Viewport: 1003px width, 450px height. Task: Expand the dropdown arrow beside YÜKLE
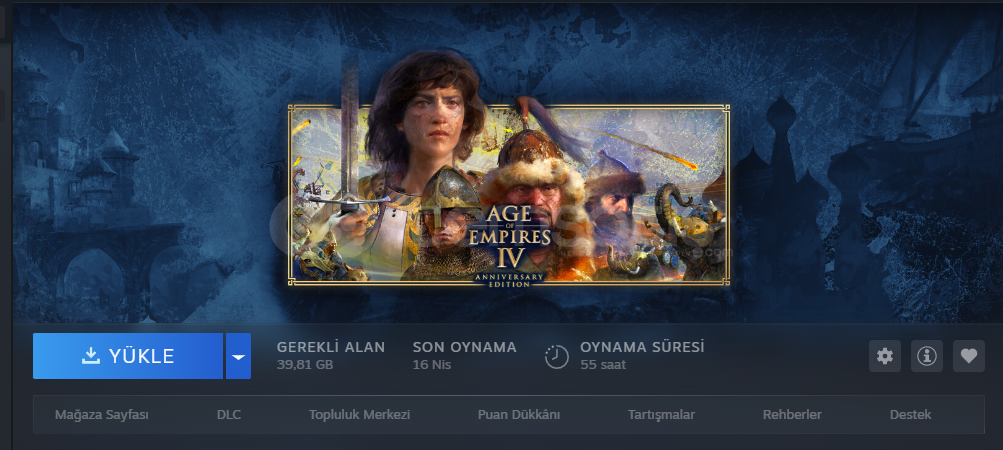pyautogui.click(x=239, y=356)
